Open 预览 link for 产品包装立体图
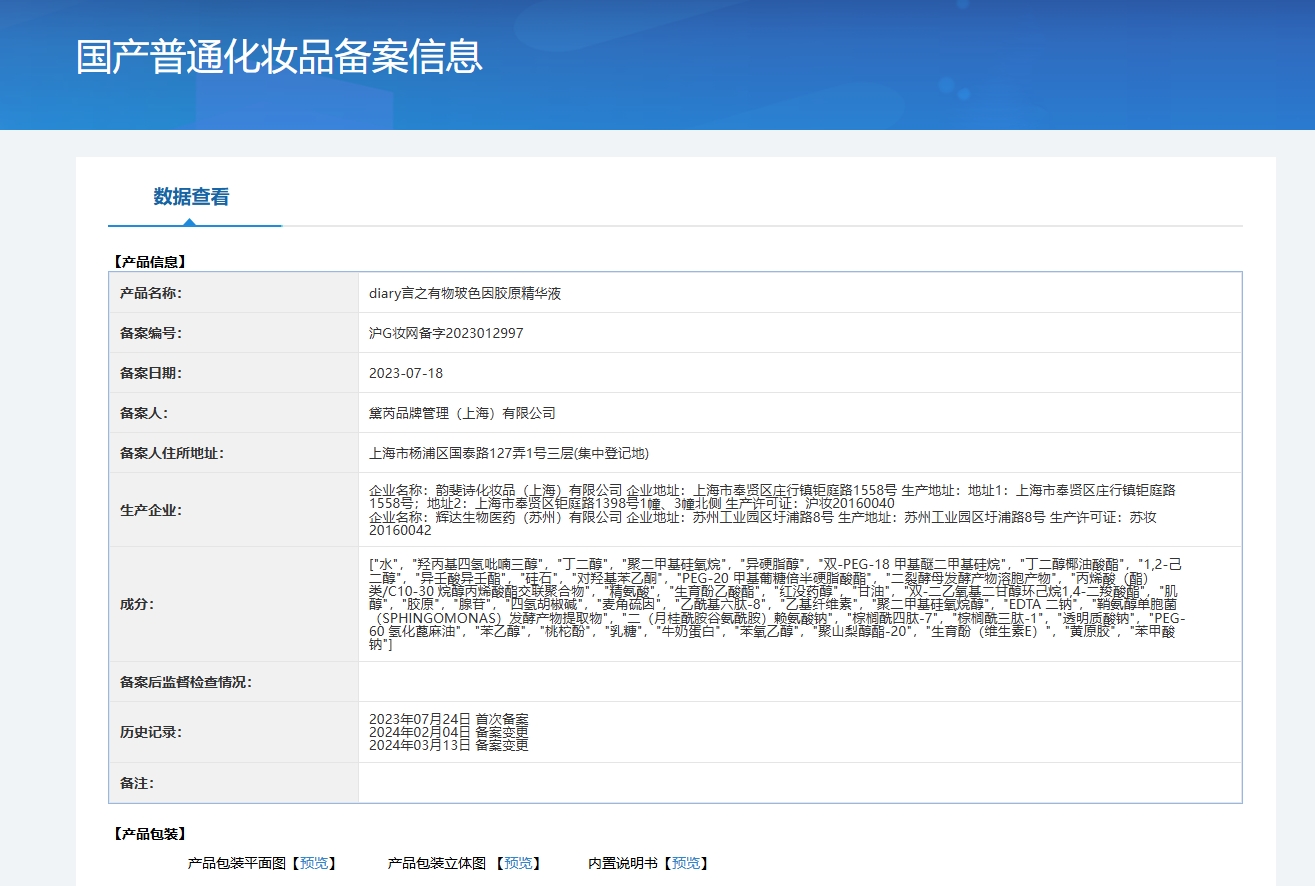 click(517, 863)
